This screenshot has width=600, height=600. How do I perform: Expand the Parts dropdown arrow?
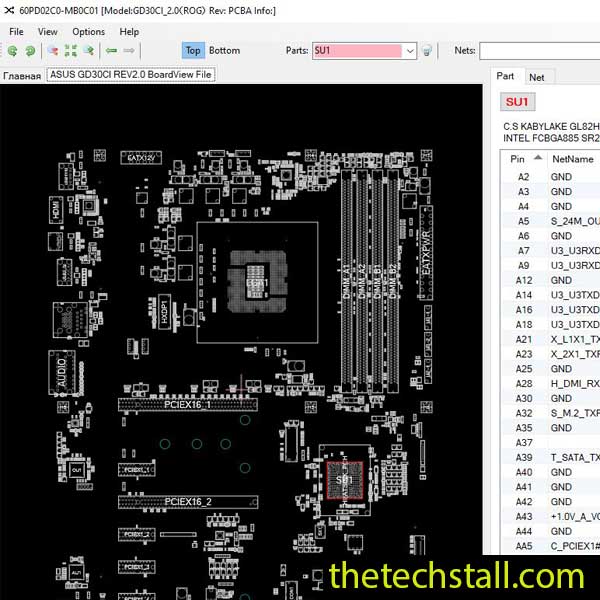click(x=410, y=51)
